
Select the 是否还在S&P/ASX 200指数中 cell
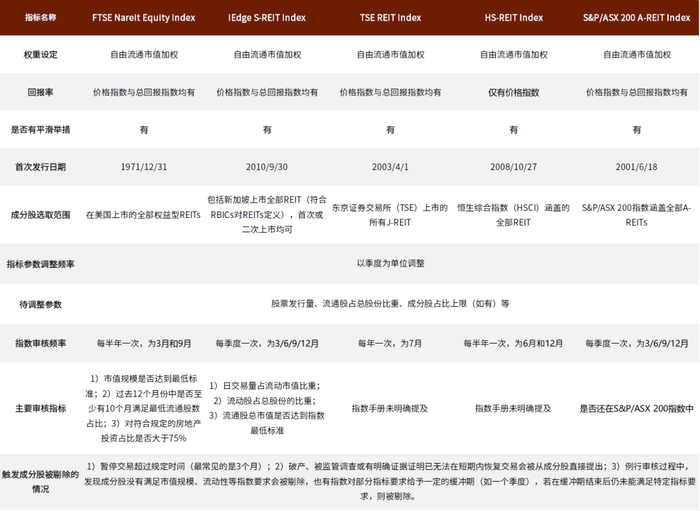[x=637, y=408]
